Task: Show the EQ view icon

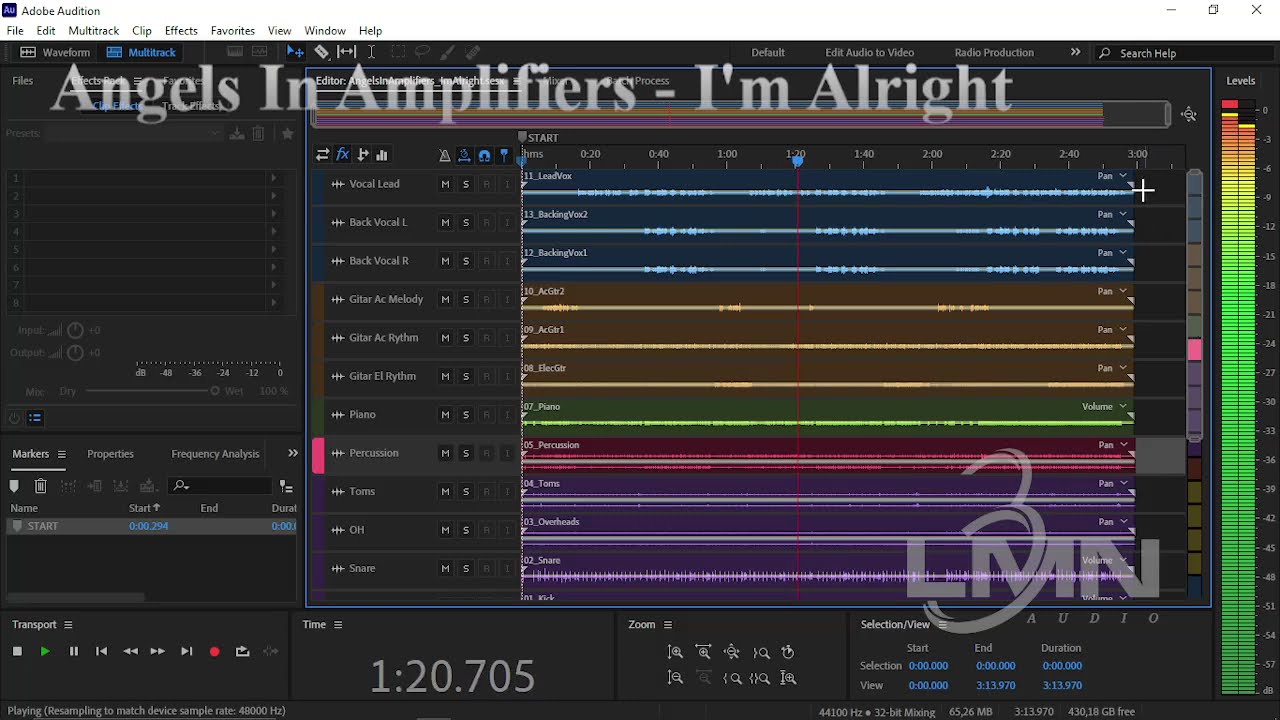Action: [x=381, y=154]
